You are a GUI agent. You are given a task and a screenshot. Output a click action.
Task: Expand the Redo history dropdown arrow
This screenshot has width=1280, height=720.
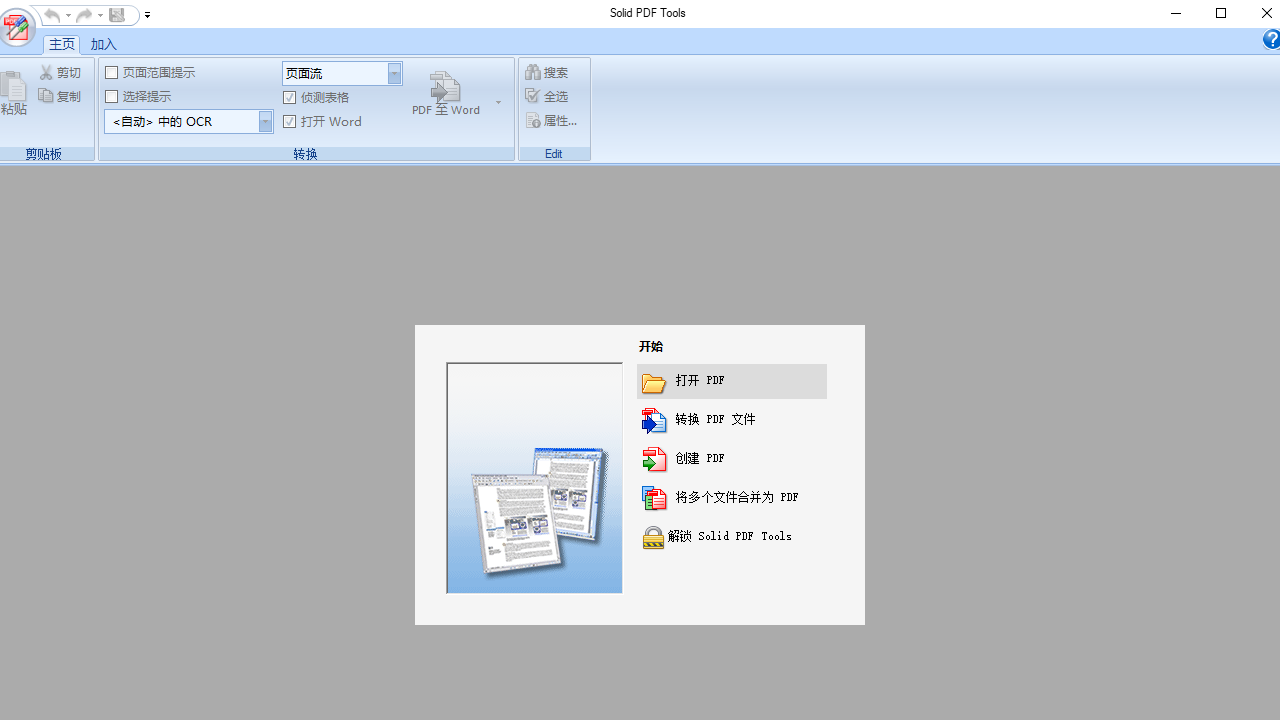point(100,15)
